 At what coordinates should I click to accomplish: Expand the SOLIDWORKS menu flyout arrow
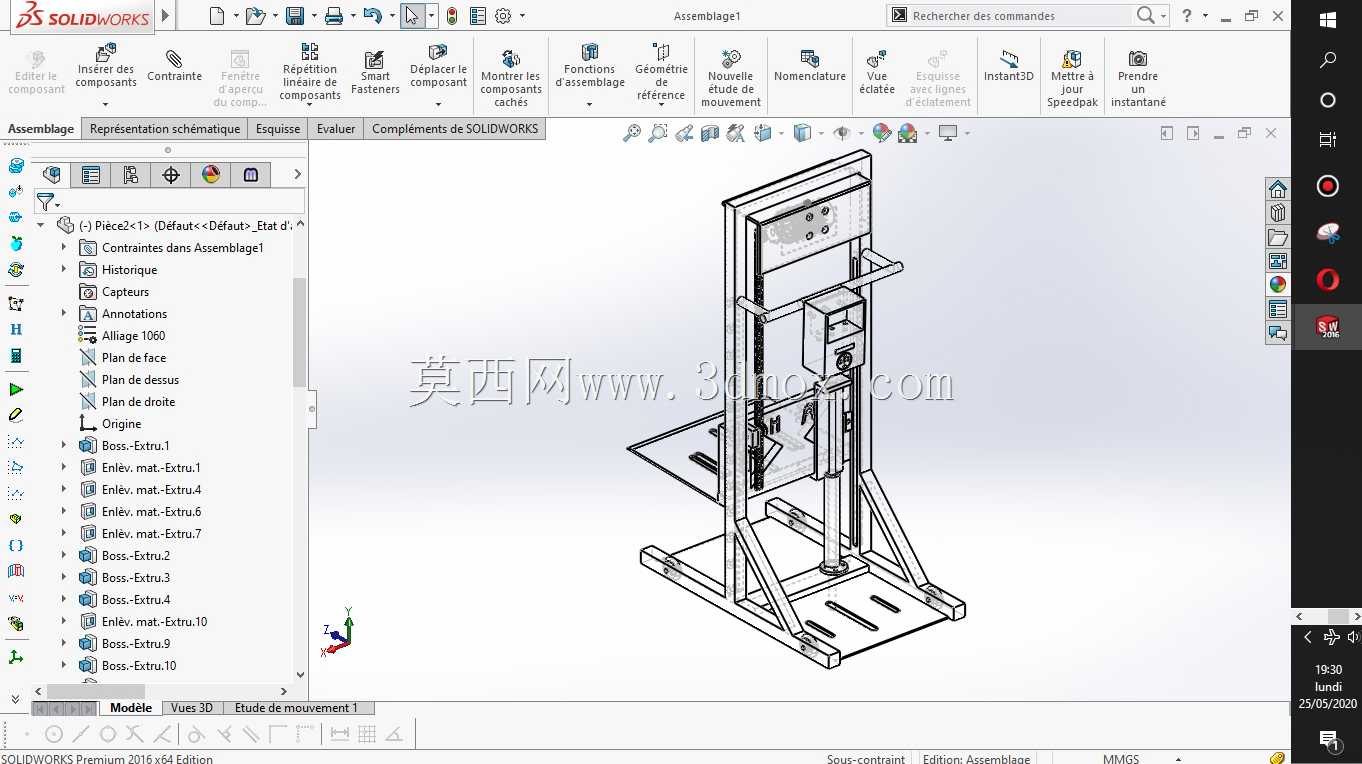coord(166,16)
